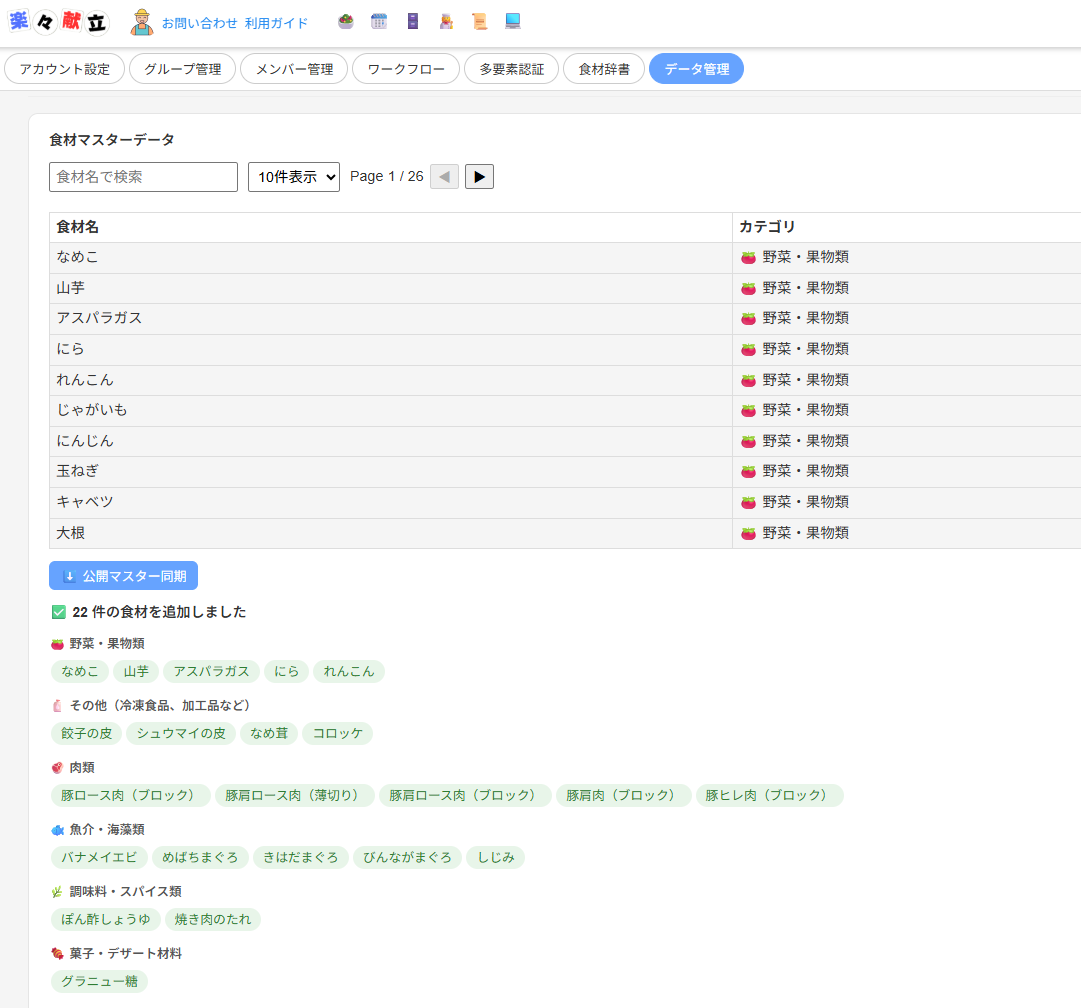Select the アスパラガス table row
Viewport: 1081px width, 1008px height.
(565, 319)
